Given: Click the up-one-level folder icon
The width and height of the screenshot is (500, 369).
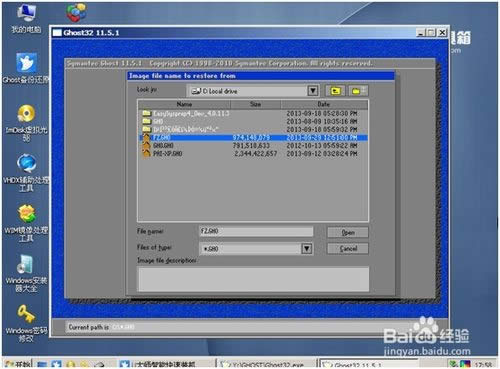Looking at the screenshot, I should click(x=335, y=91).
